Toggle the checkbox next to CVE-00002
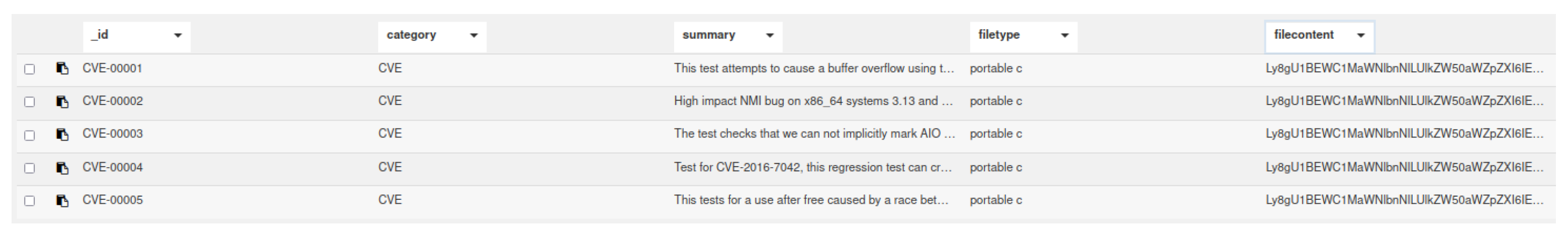This screenshot has width=1568, height=240. click(29, 102)
